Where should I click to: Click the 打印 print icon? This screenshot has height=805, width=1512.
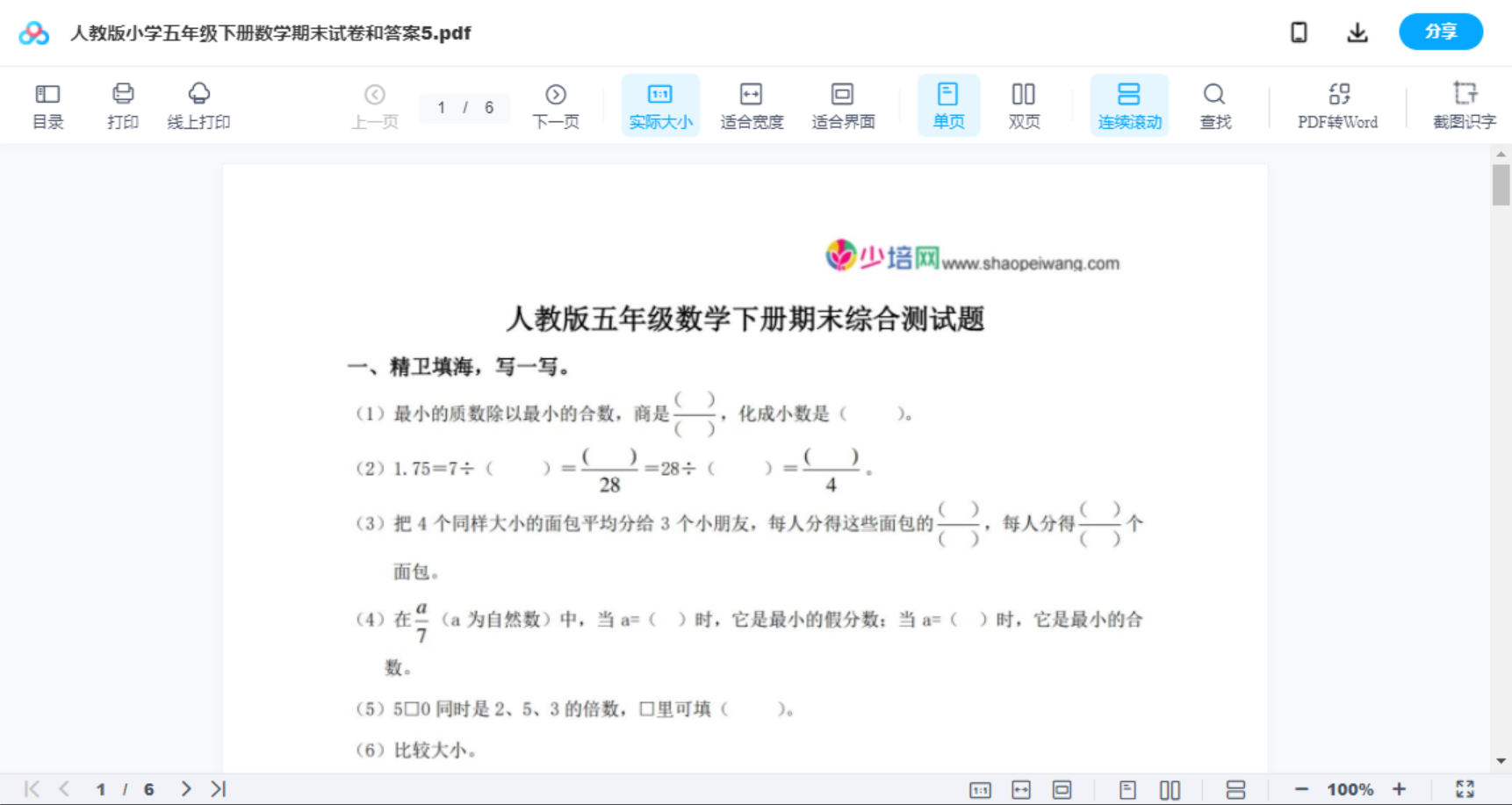123,104
